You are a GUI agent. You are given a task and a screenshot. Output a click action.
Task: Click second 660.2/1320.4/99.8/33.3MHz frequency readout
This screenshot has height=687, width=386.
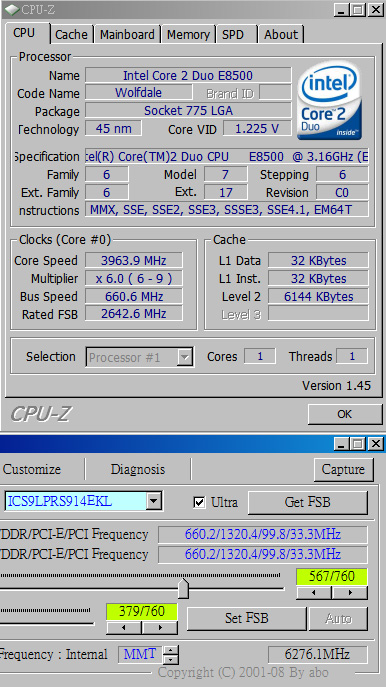(x=262, y=554)
